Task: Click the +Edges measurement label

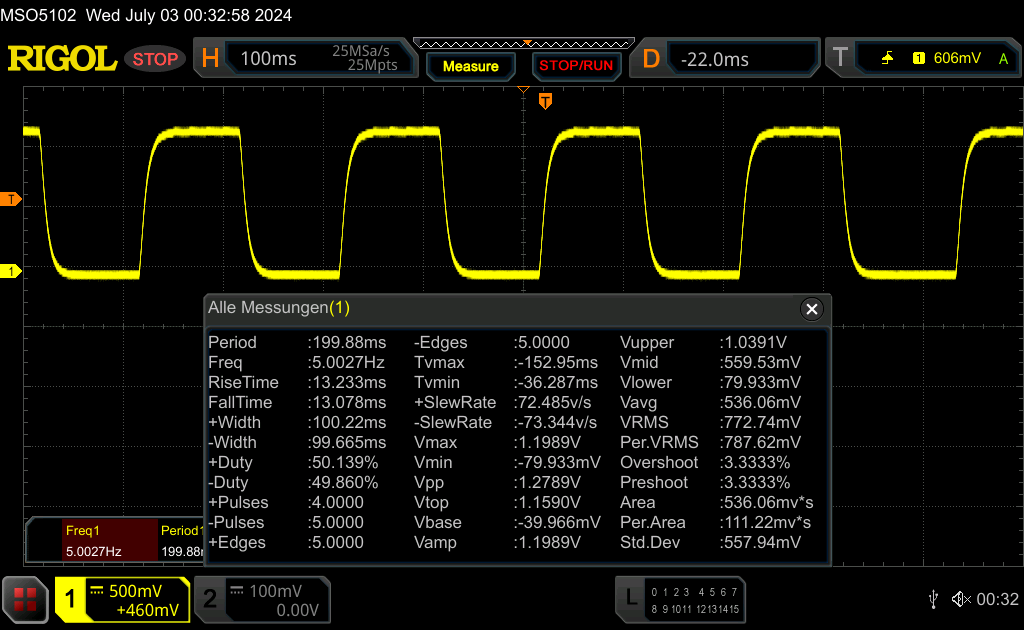Action: 236,543
